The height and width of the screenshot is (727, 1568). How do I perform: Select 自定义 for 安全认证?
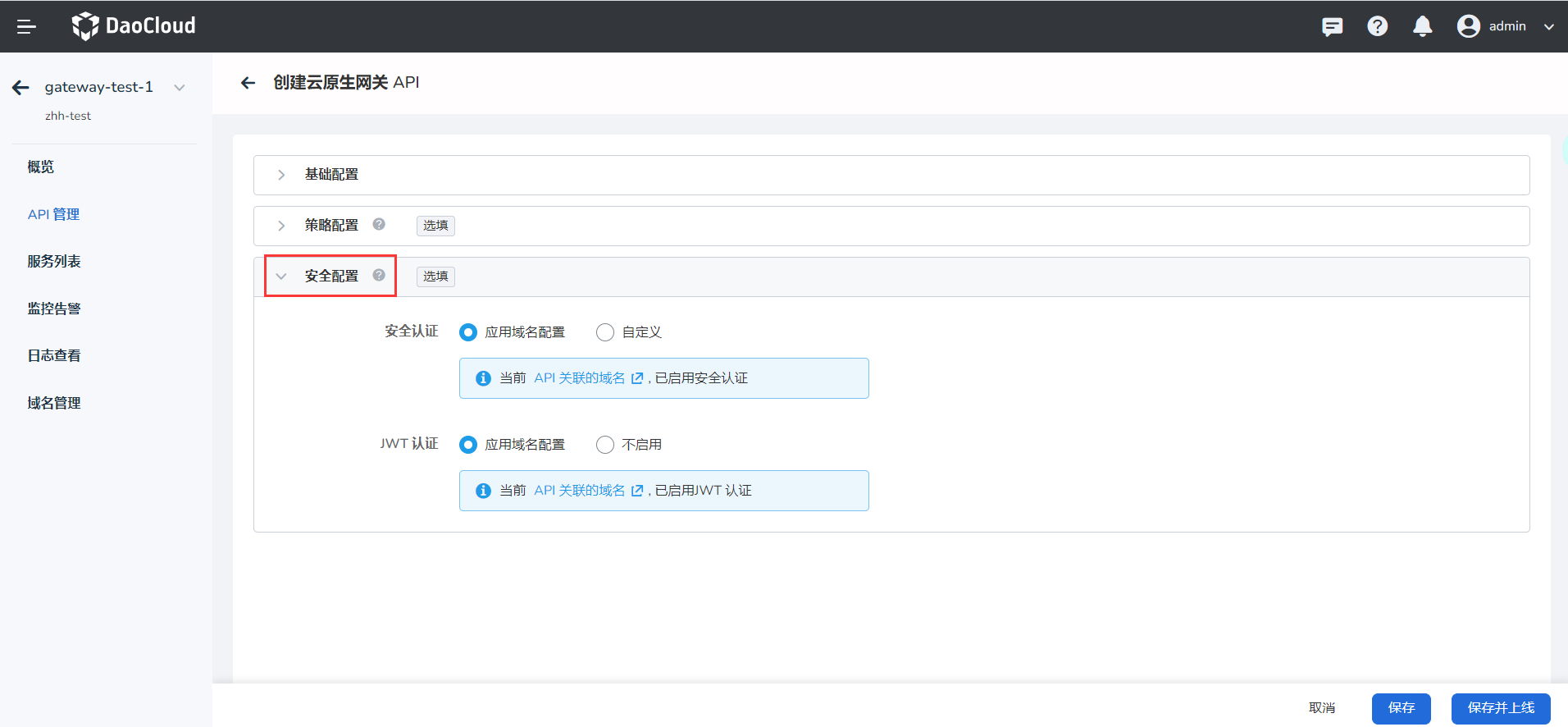(x=605, y=332)
